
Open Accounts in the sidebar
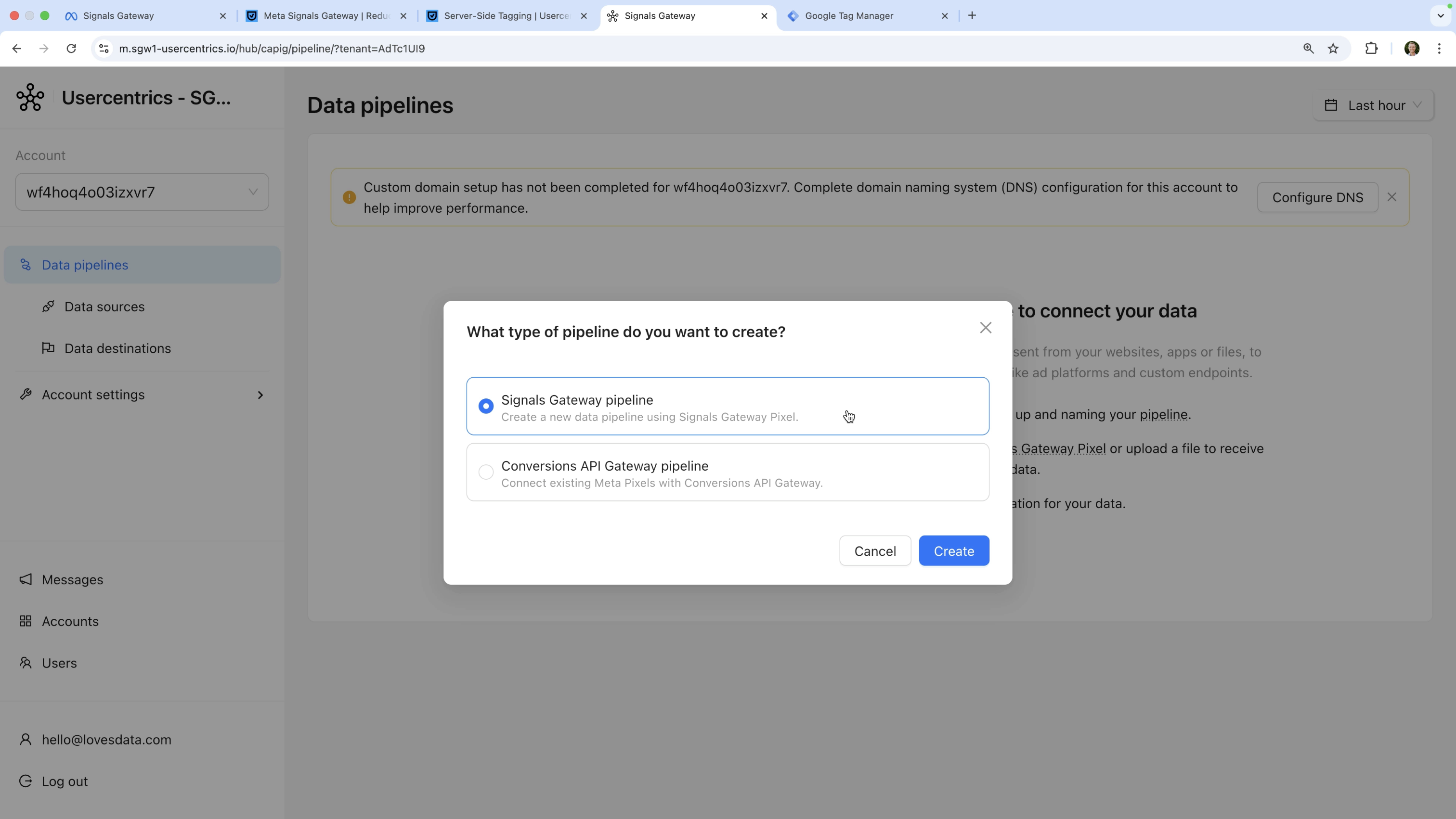(70, 621)
